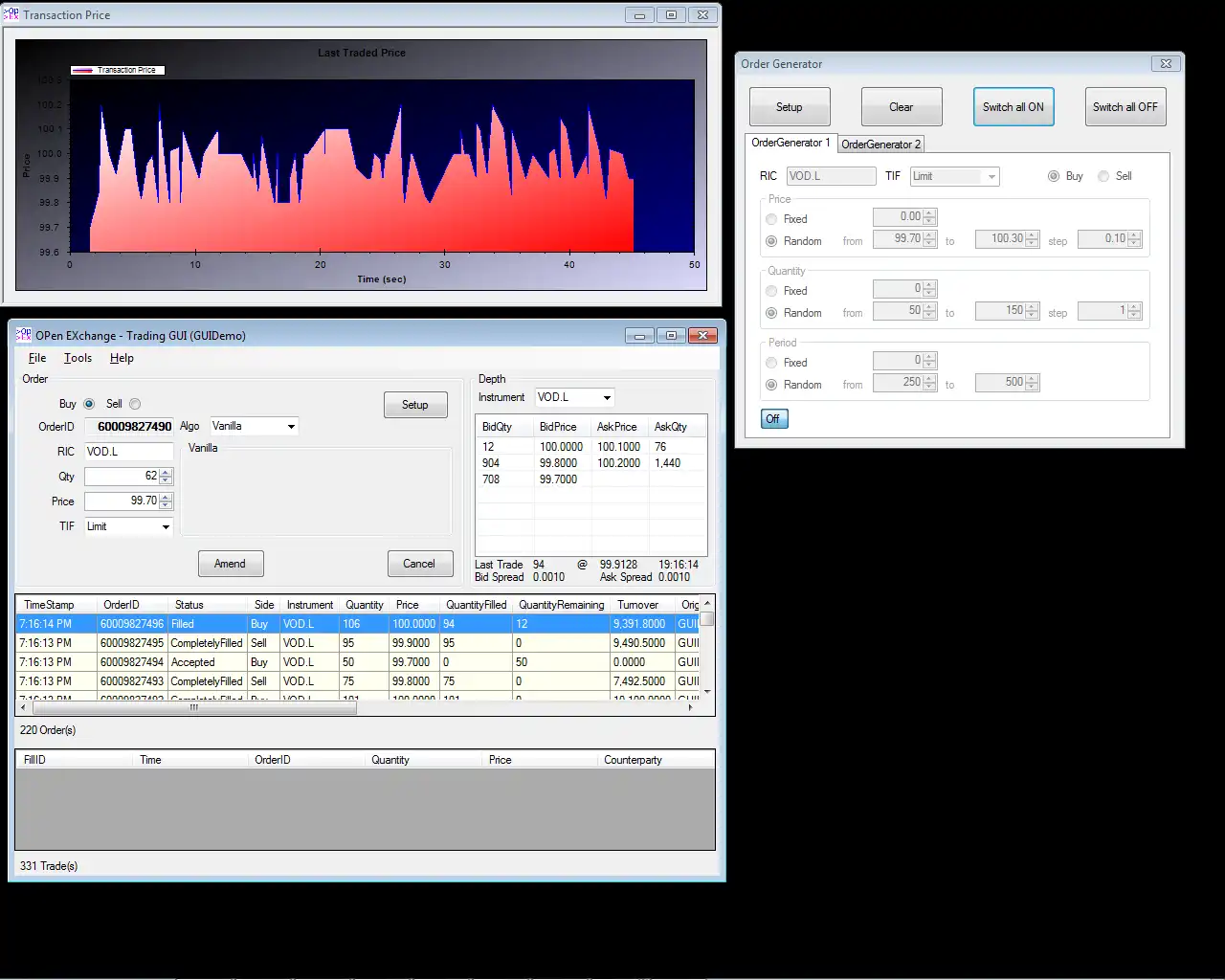Screen dimensions: 1225x980
Task: Click the BidPrice column header in Depth
Action: (562, 427)
